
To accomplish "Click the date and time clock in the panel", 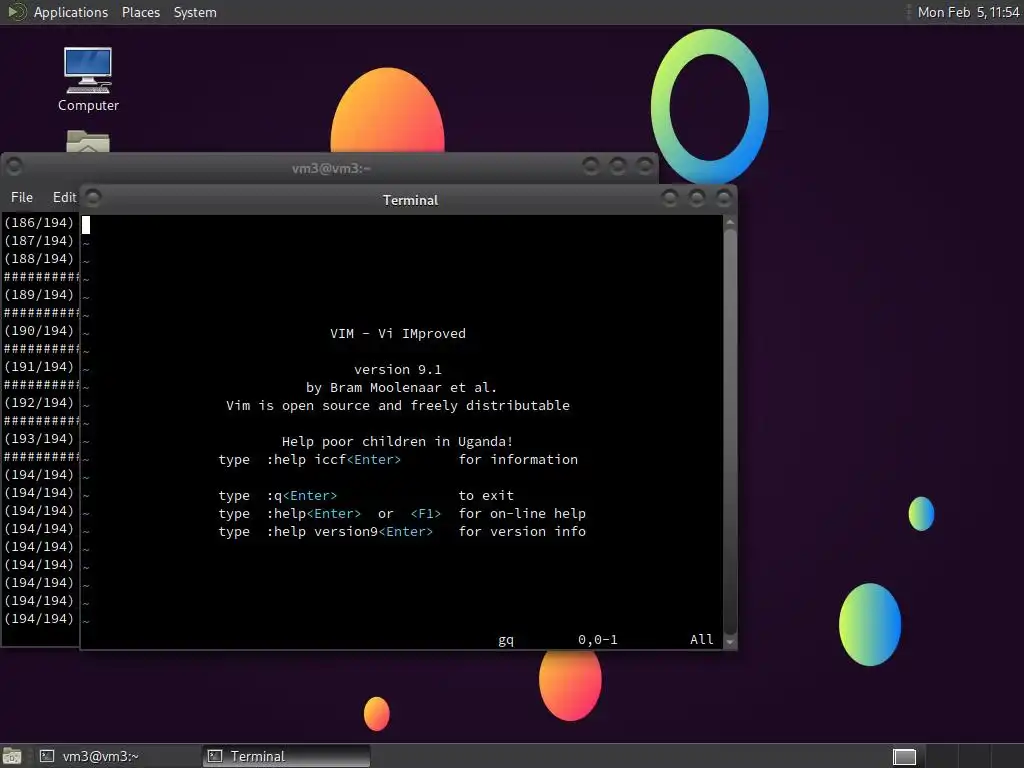I will 968,12.
